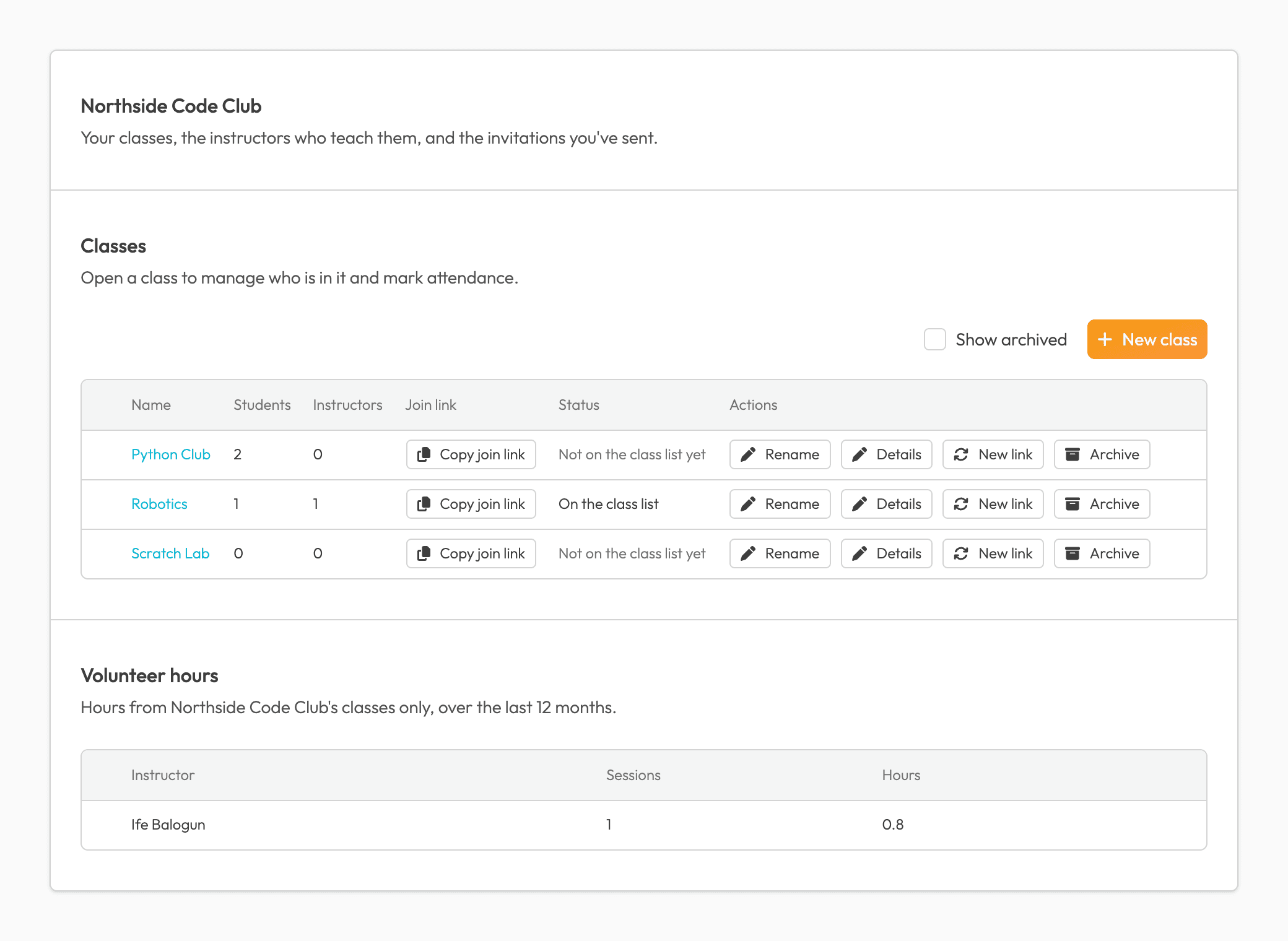Click the Volunteer hours heading
1288x941 pixels.
pyautogui.click(x=149, y=675)
